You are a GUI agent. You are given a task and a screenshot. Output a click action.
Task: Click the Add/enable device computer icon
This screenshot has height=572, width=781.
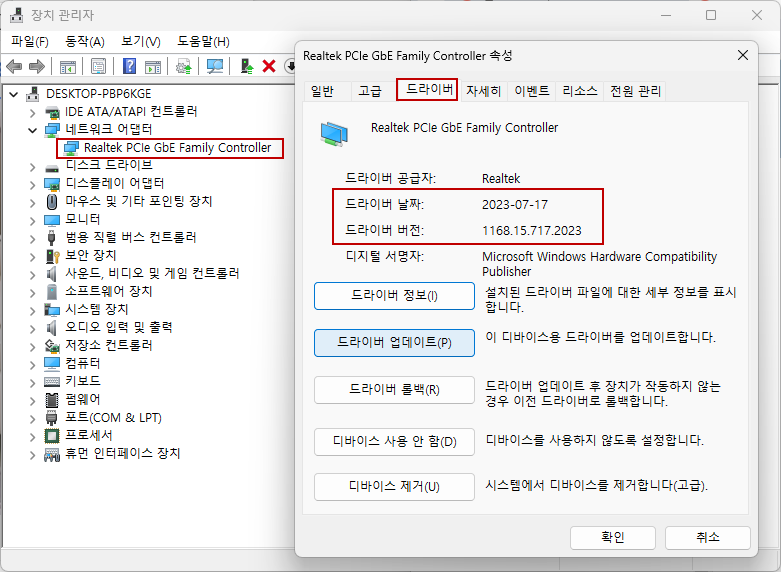click(247, 66)
